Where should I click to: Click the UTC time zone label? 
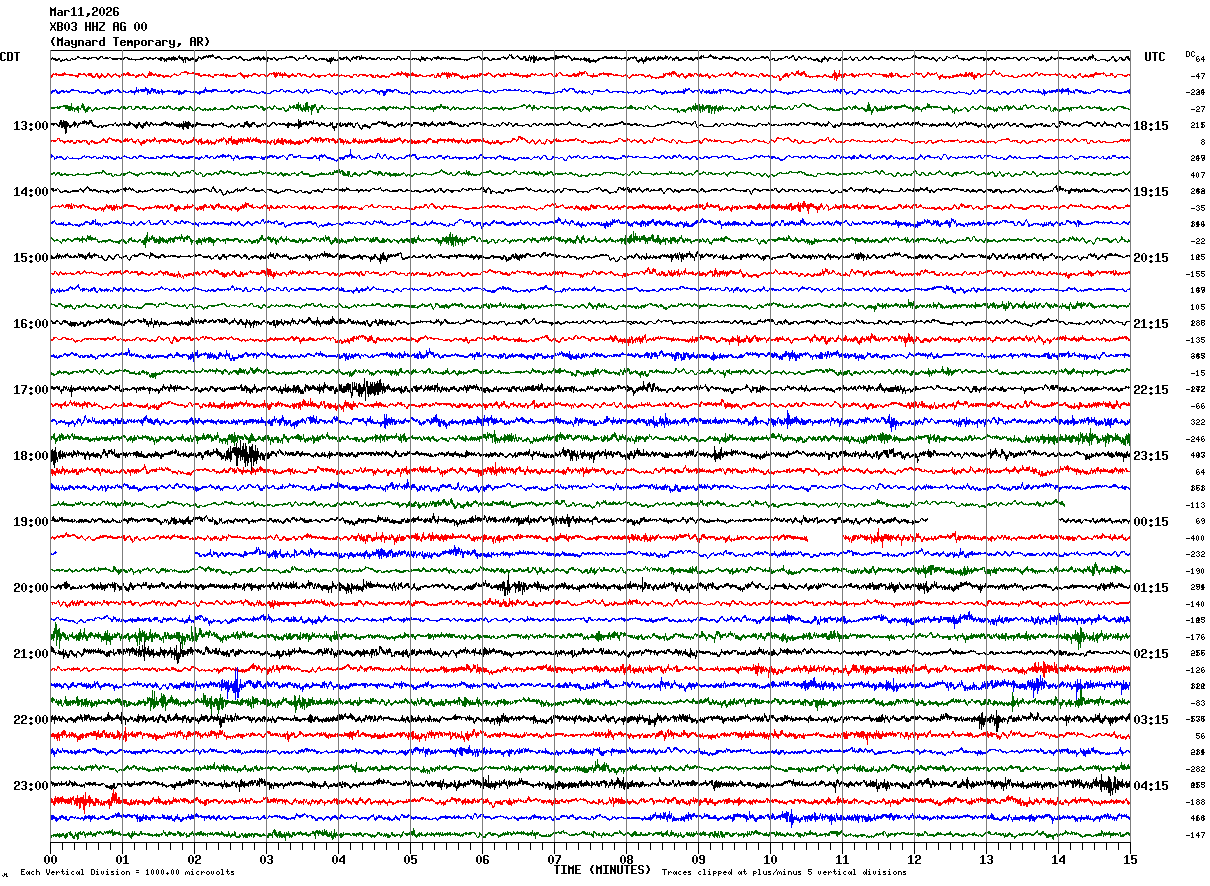click(1155, 57)
